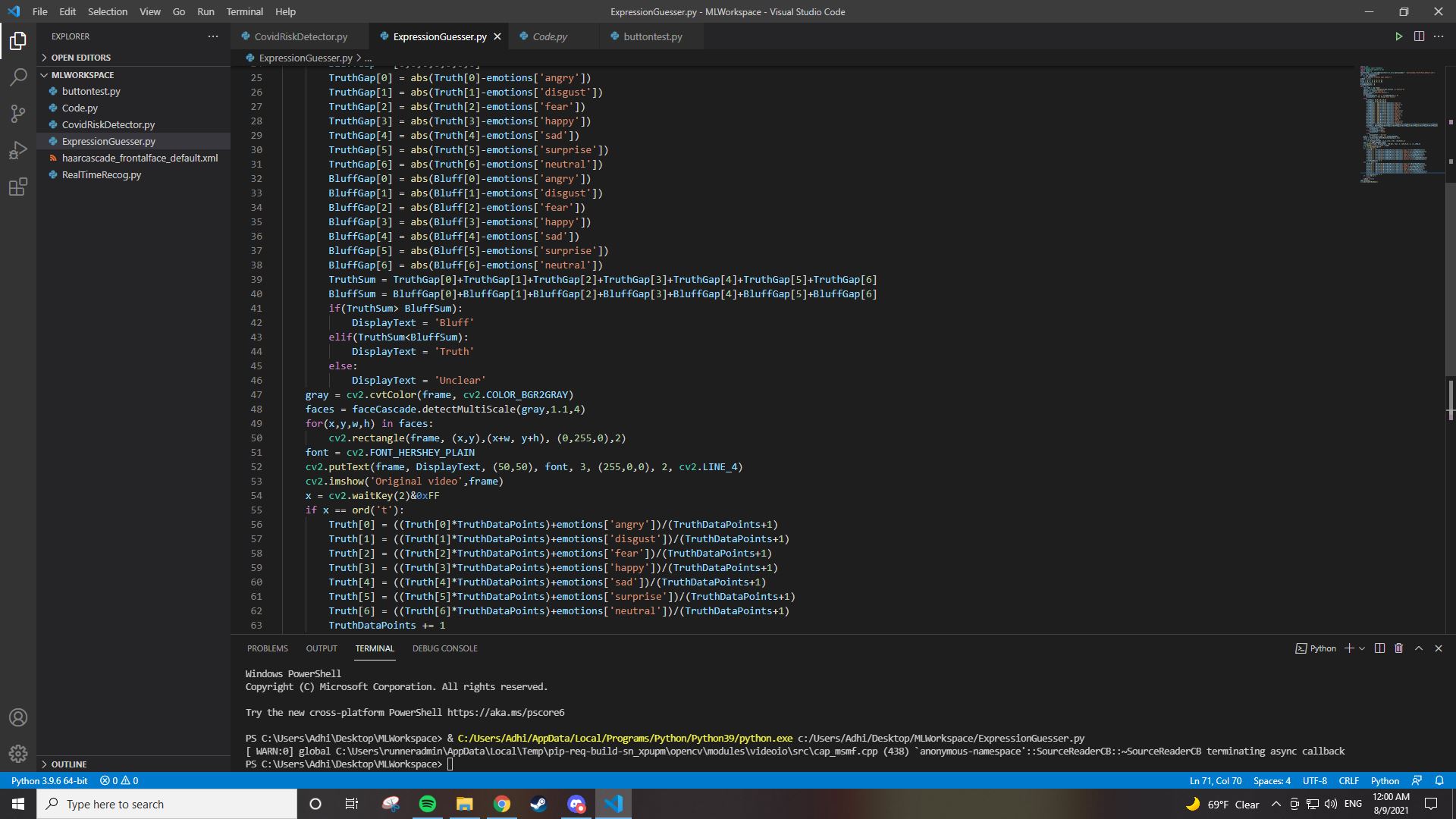Switch to the CovidRiskDetector.py tab
1456x819 pixels.
pos(300,36)
